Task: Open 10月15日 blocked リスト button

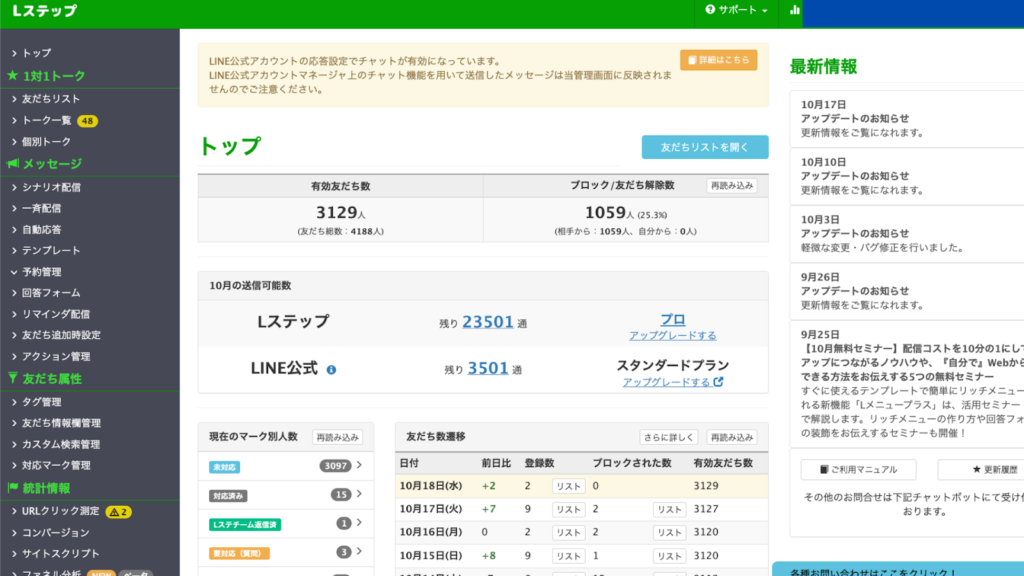Action: tap(669, 556)
